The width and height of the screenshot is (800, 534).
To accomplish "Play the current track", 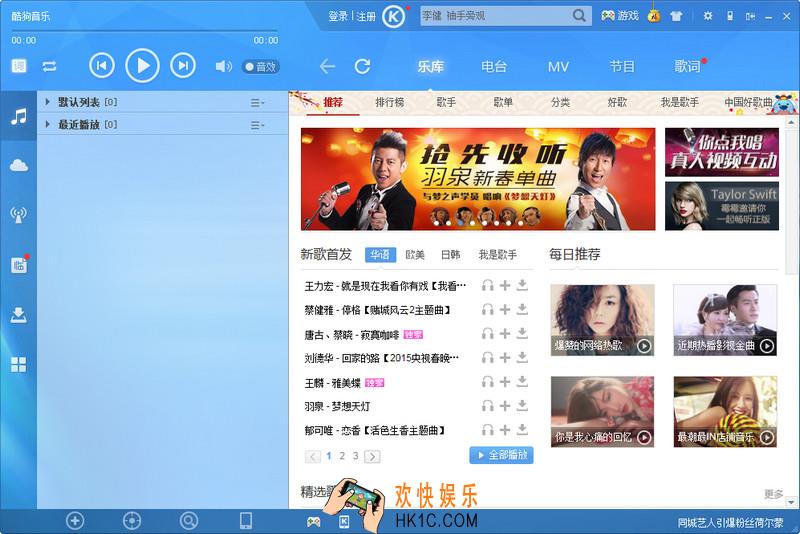I will point(142,66).
